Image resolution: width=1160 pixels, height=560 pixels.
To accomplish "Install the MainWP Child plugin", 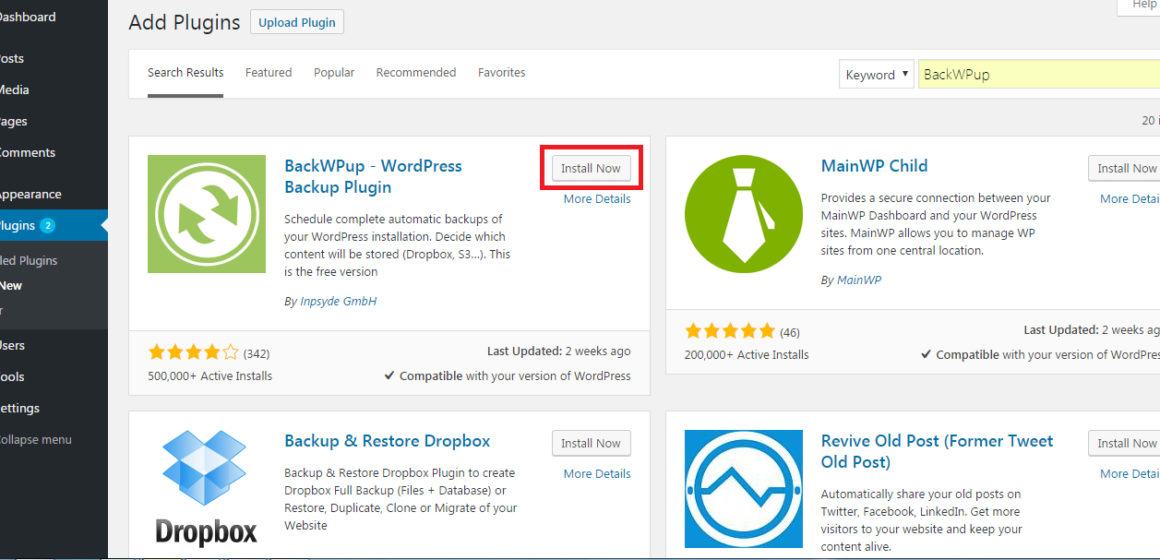I will coord(1124,169).
